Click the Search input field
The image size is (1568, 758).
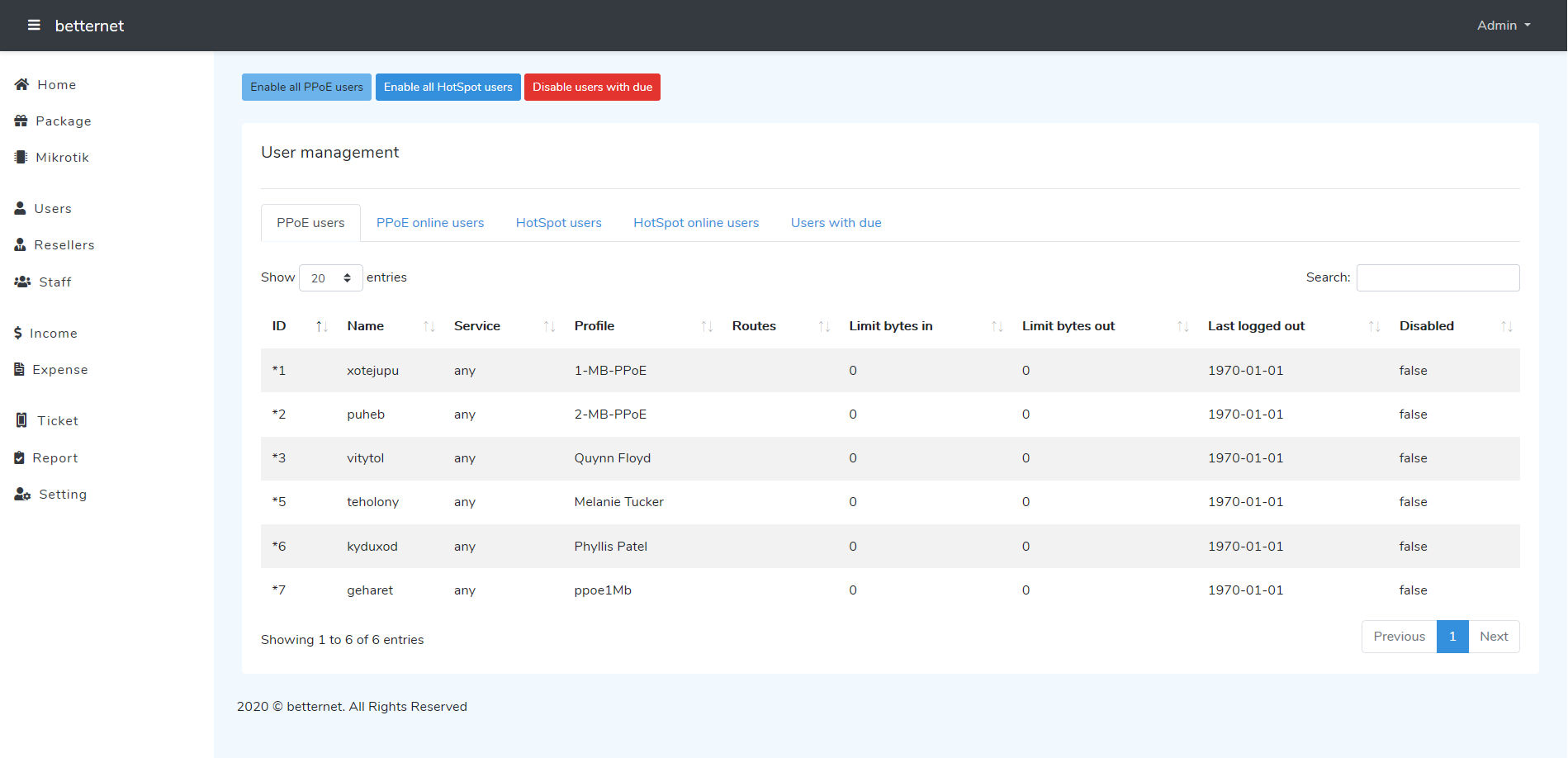(x=1438, y=277)
